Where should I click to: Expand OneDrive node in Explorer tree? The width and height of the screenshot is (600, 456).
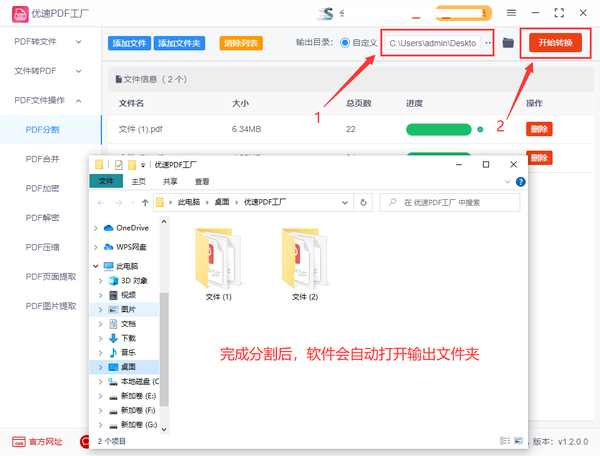coord(96,228)
